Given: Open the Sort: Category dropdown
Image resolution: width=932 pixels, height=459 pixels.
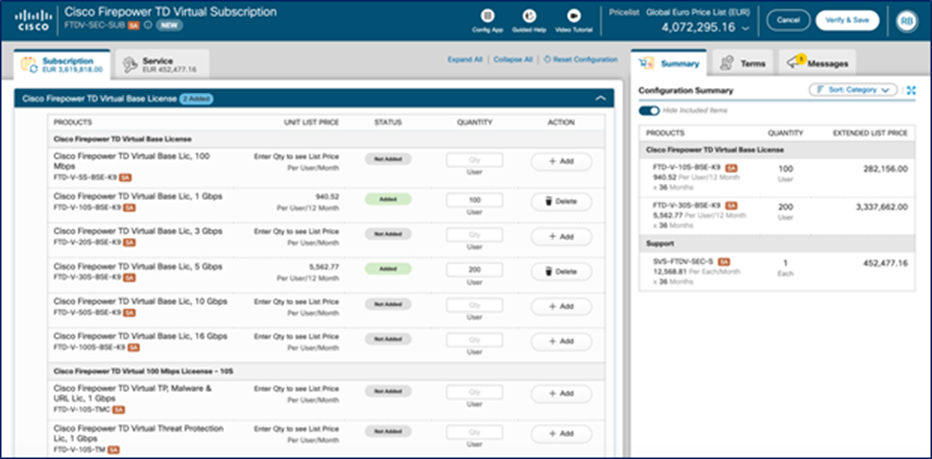Looking at the screenshot, I should [853, 90].
